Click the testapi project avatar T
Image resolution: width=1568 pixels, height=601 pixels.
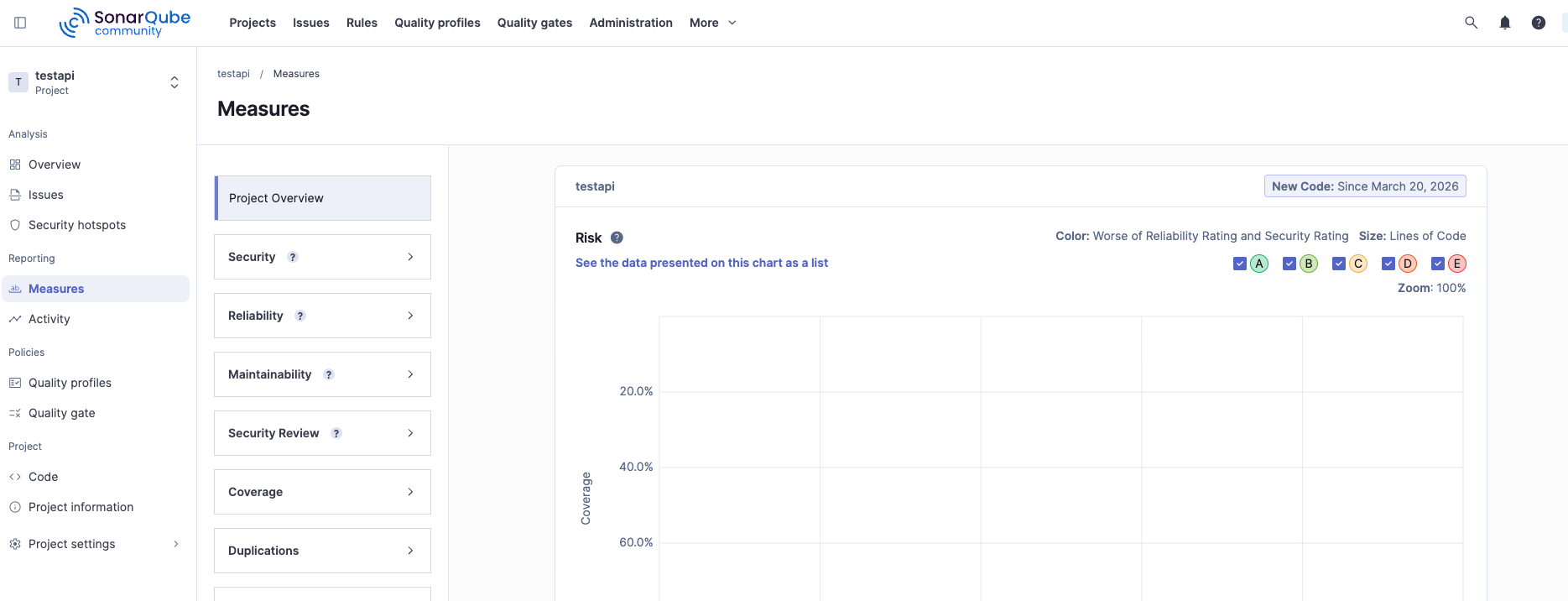coord(18,82)
